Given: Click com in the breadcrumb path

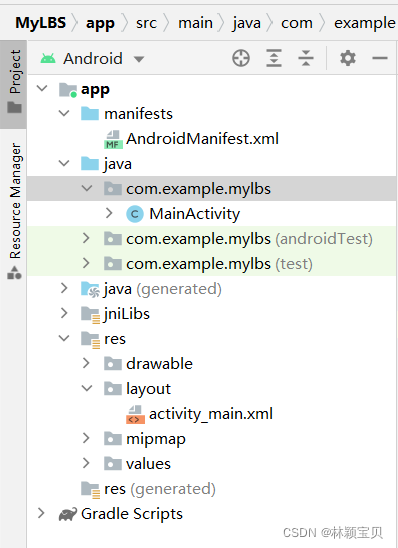Looking at the screenshot, I should click(297, 23).
